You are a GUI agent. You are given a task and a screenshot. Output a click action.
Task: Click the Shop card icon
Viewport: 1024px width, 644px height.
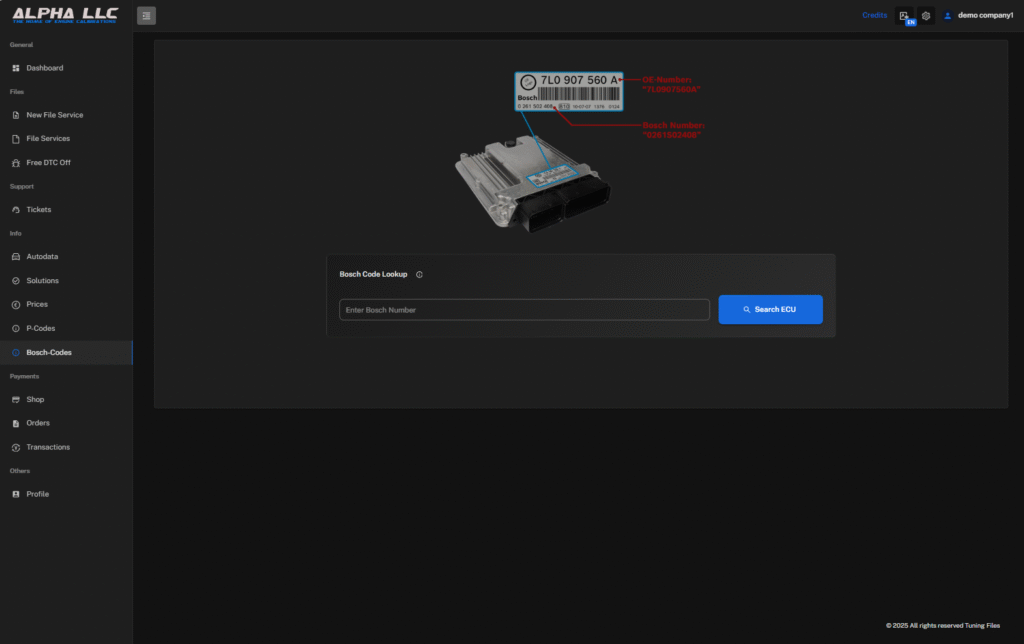[16, 400]
